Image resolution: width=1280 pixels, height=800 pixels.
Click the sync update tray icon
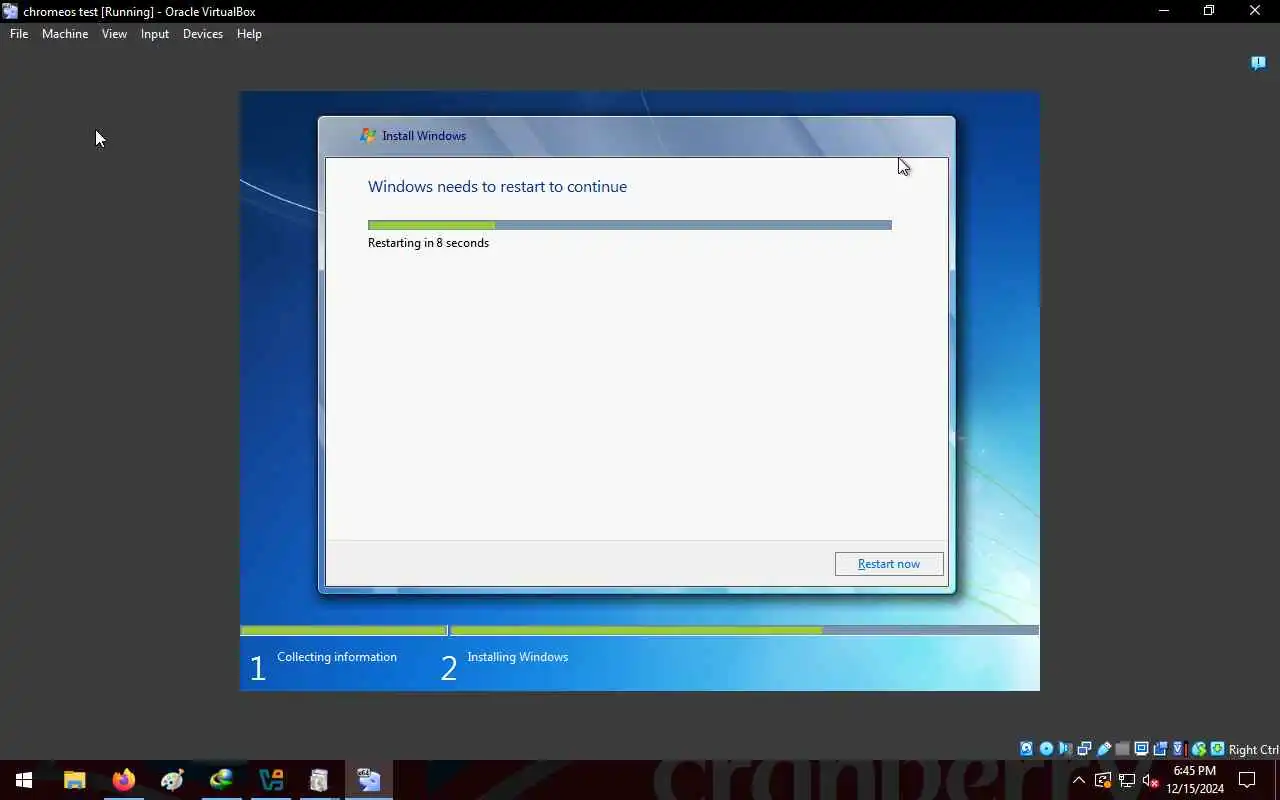pos(1103,780)
